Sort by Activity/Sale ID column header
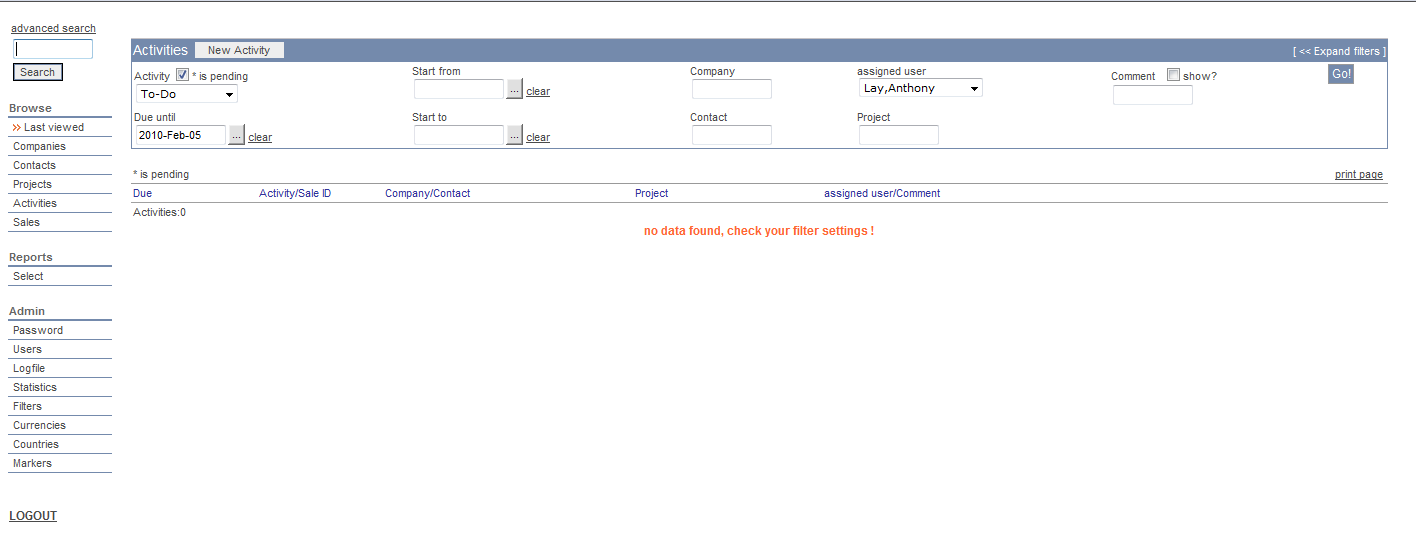 (x=295, y=193)
